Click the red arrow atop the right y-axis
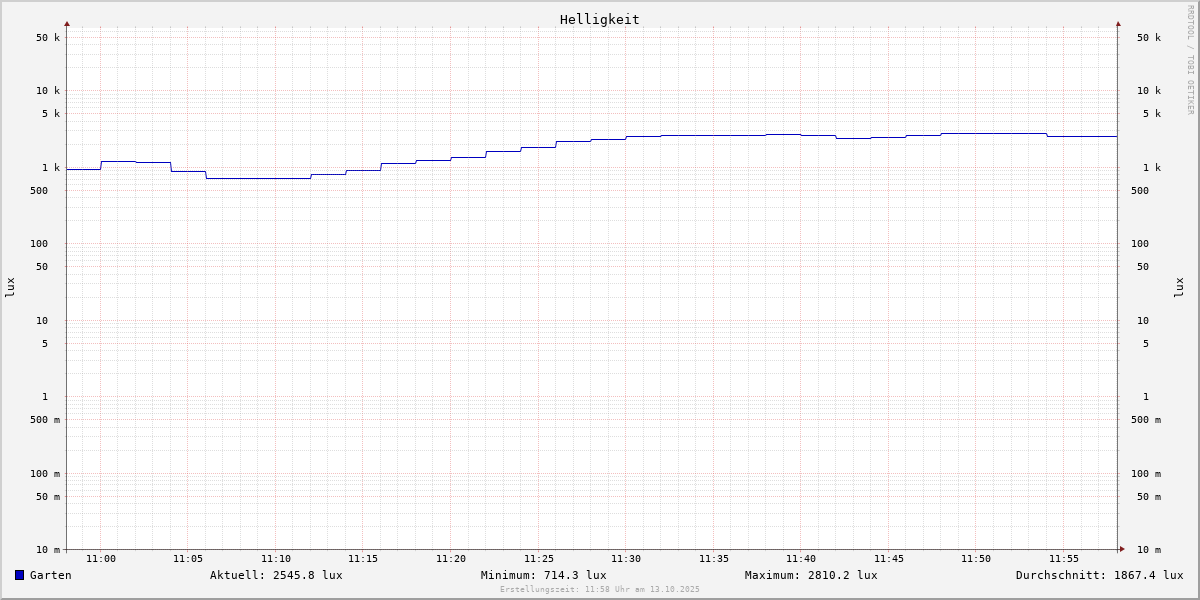Screen dimensions: 1200x600 1118,23
